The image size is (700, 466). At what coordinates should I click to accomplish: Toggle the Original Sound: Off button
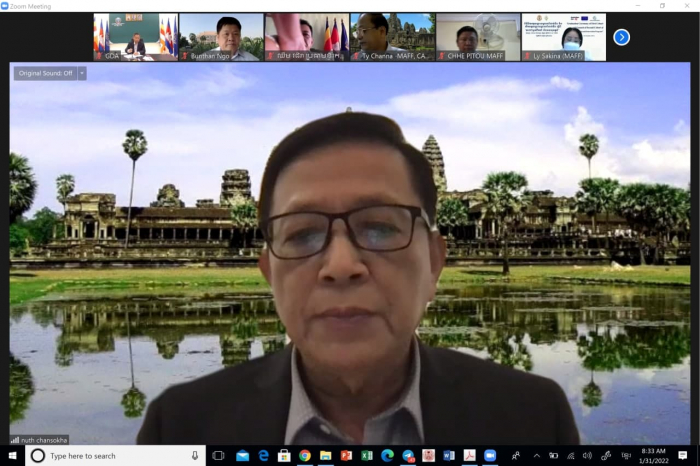point(45,73)
